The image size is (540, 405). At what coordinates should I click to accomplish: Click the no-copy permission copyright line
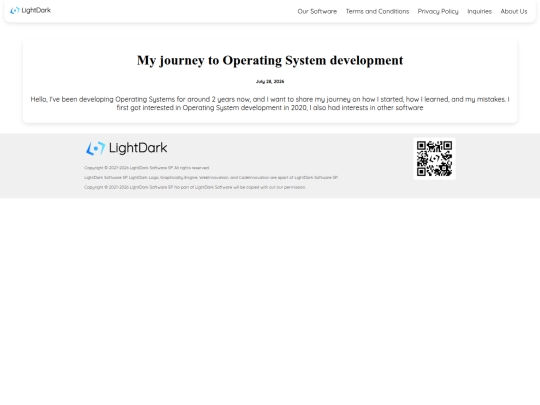point(195,187)
